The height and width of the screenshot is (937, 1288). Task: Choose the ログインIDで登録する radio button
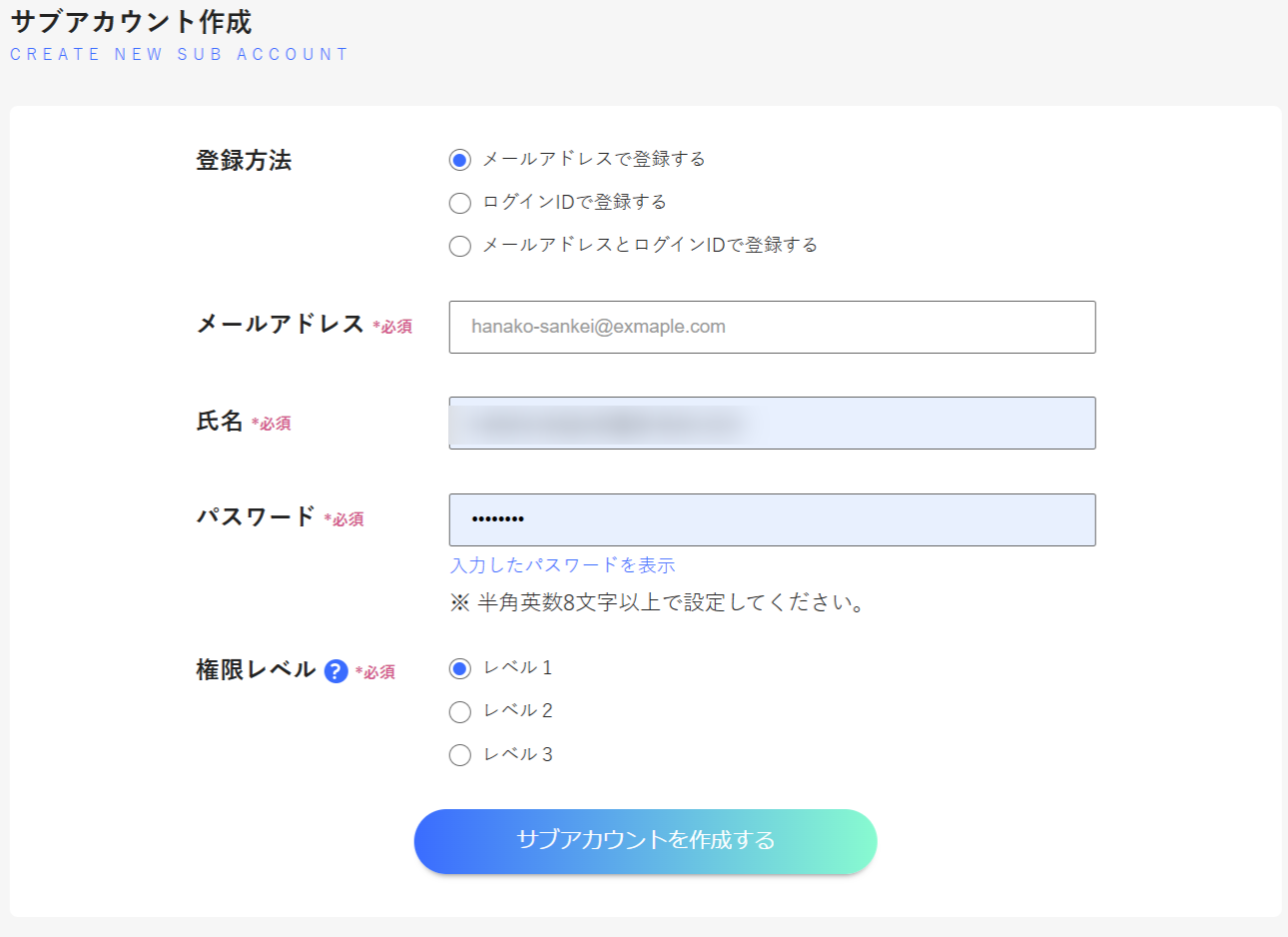coord(459,203)
